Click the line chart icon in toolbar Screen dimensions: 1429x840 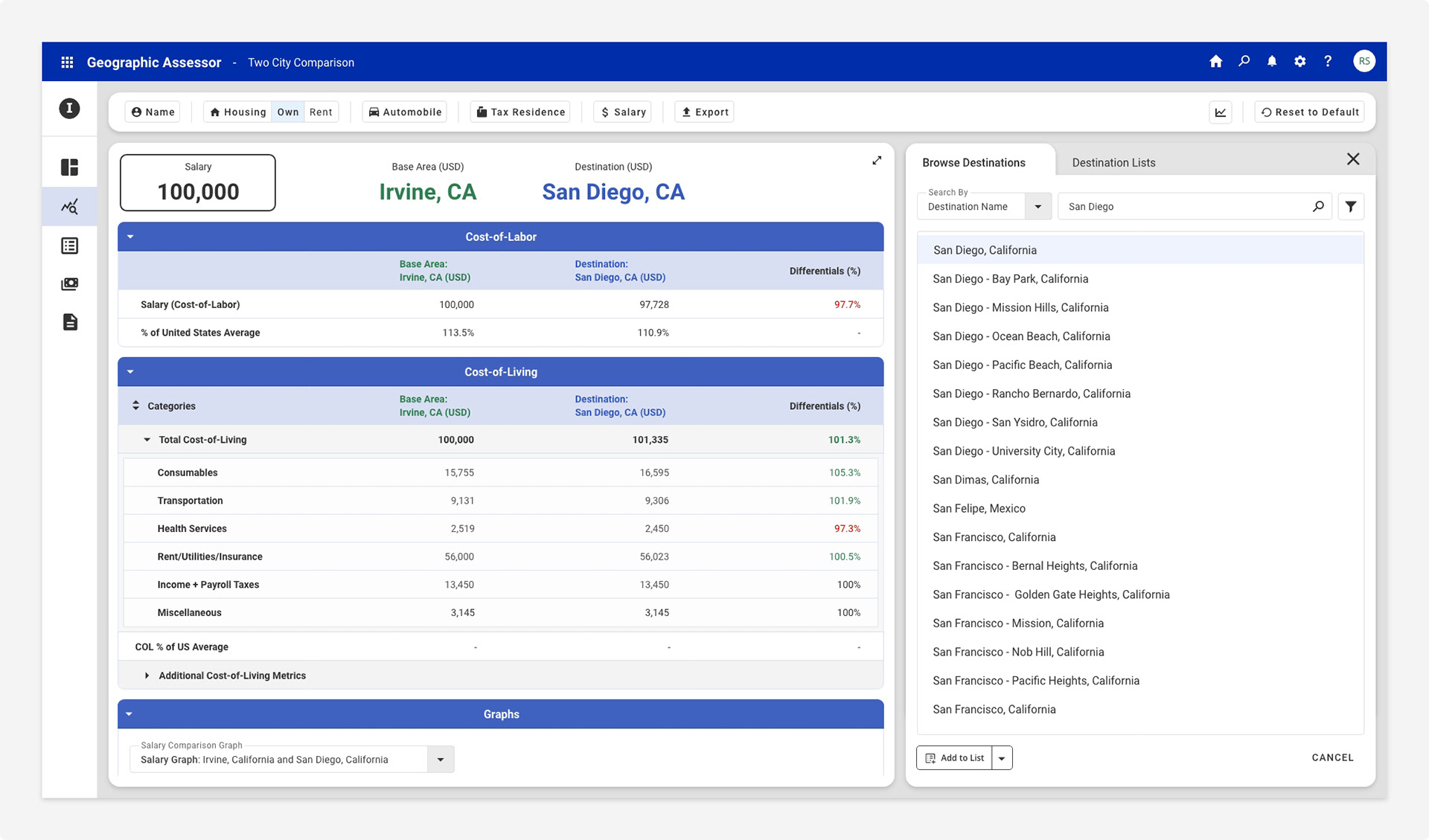coord(1221,112)
